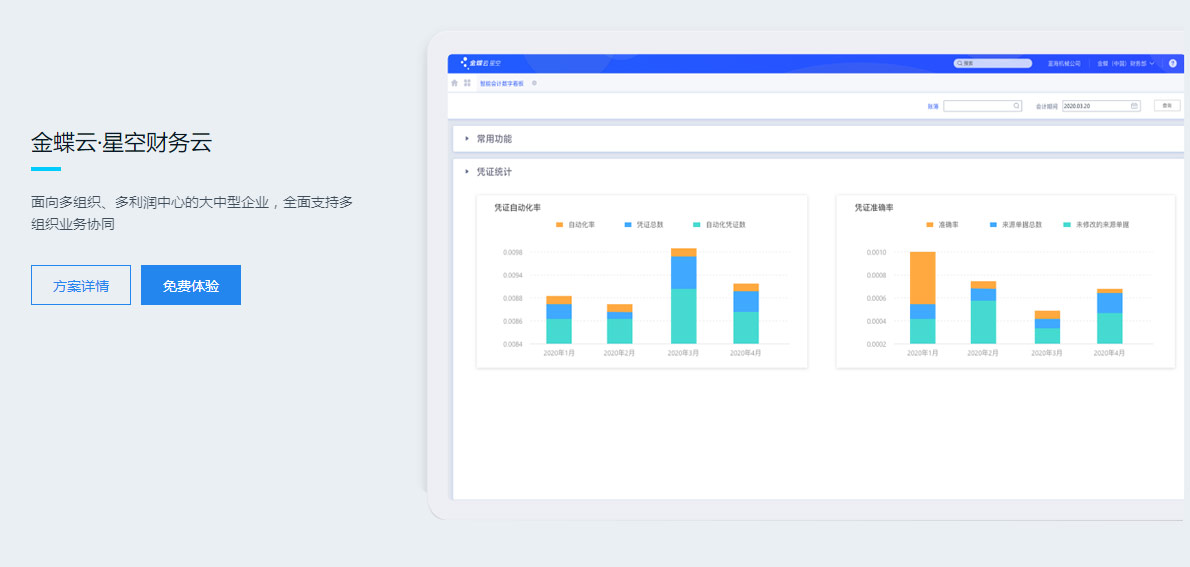The width and height of the screenshot is (1190, 567).
Task: Click the 0.0010 axis label
Action: 876,252
